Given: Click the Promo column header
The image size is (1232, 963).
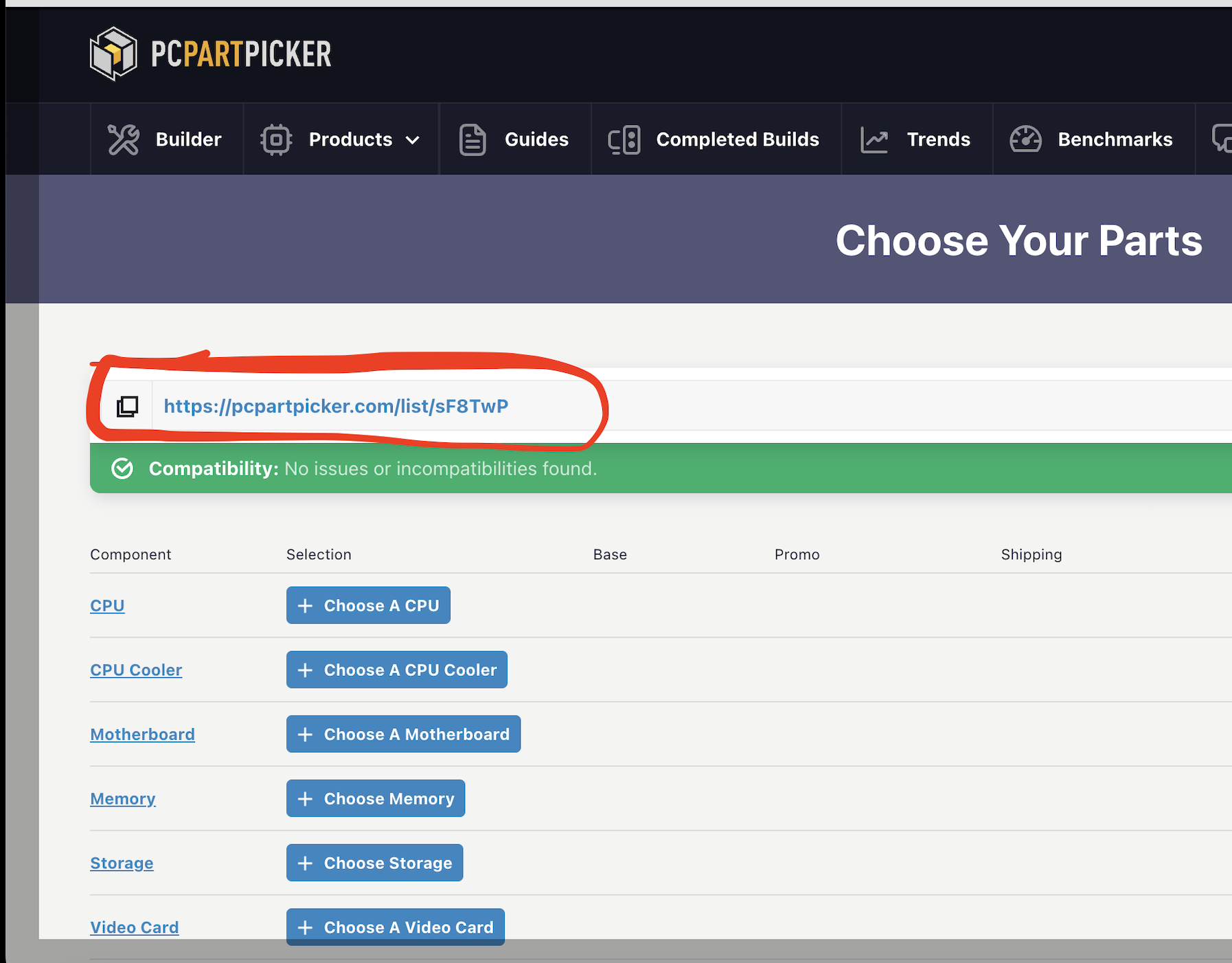Looking at the screenshot, I should 797,554.
